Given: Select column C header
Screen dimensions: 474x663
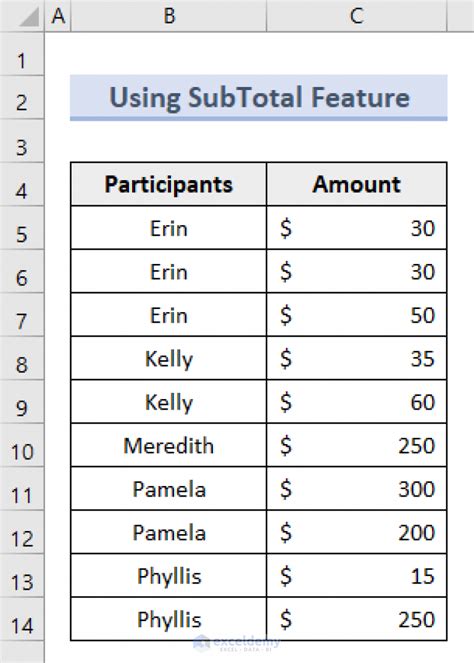Looking at the screenshot, I should coord(356,16).
